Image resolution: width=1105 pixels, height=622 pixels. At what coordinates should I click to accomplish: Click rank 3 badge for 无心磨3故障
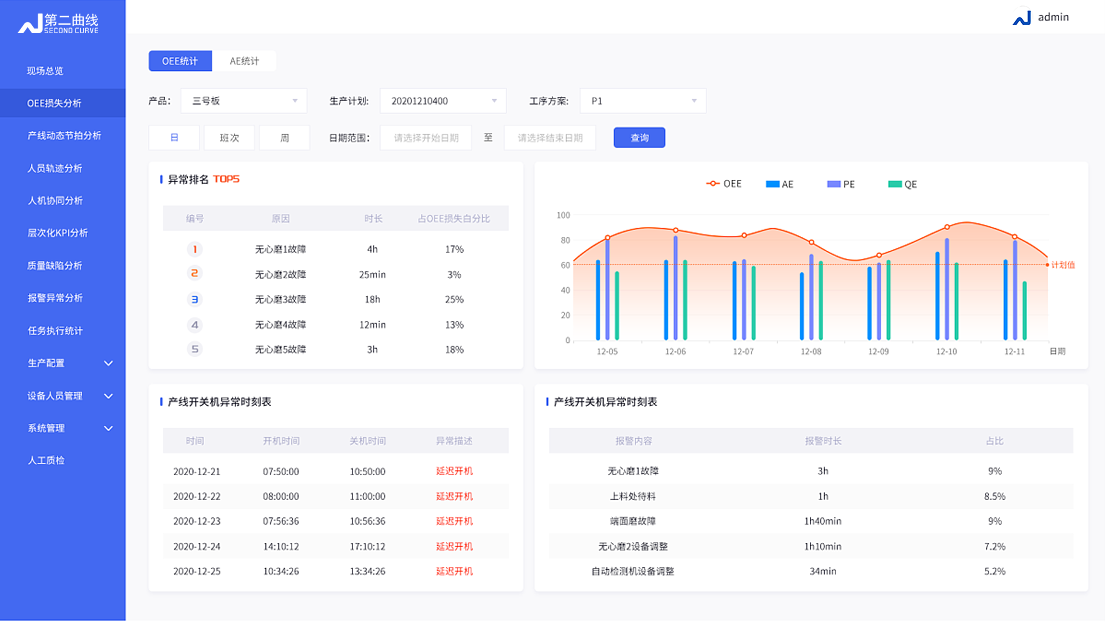point(195,299)
